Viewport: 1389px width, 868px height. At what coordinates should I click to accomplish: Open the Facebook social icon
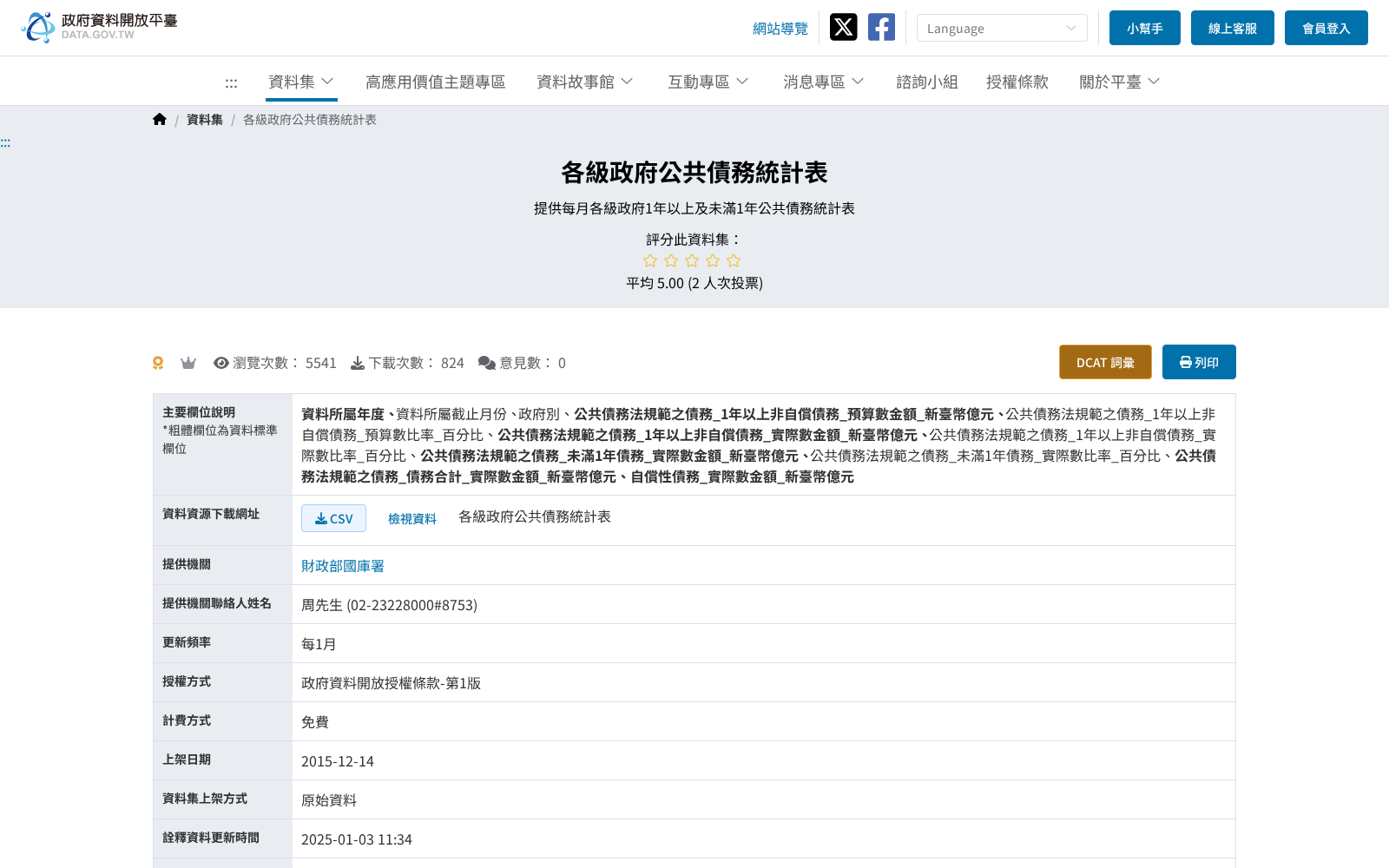point(881,27)
